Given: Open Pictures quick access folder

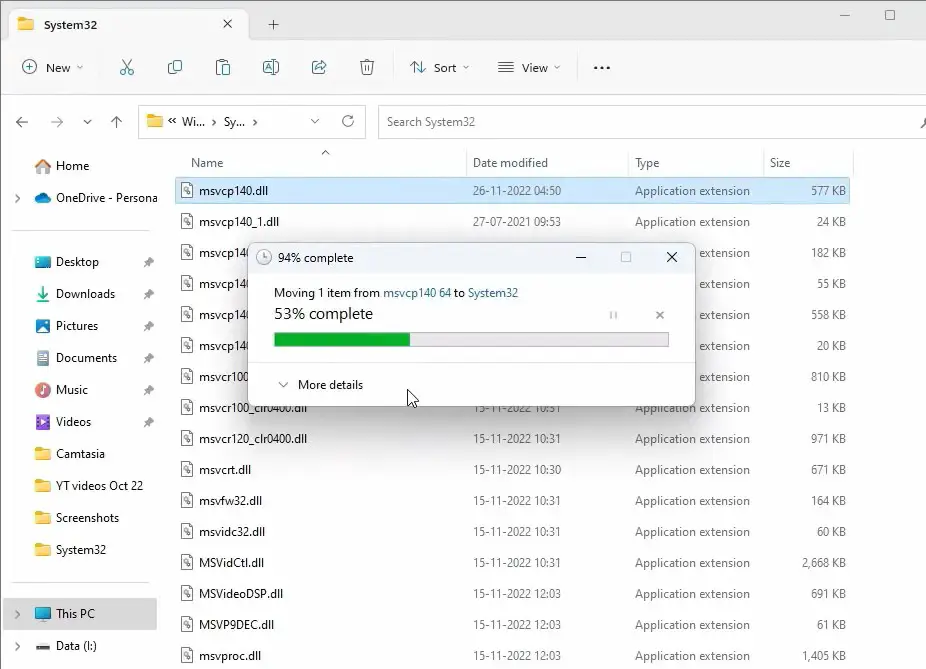Looking at the screenshot, I should pos(66,325).
